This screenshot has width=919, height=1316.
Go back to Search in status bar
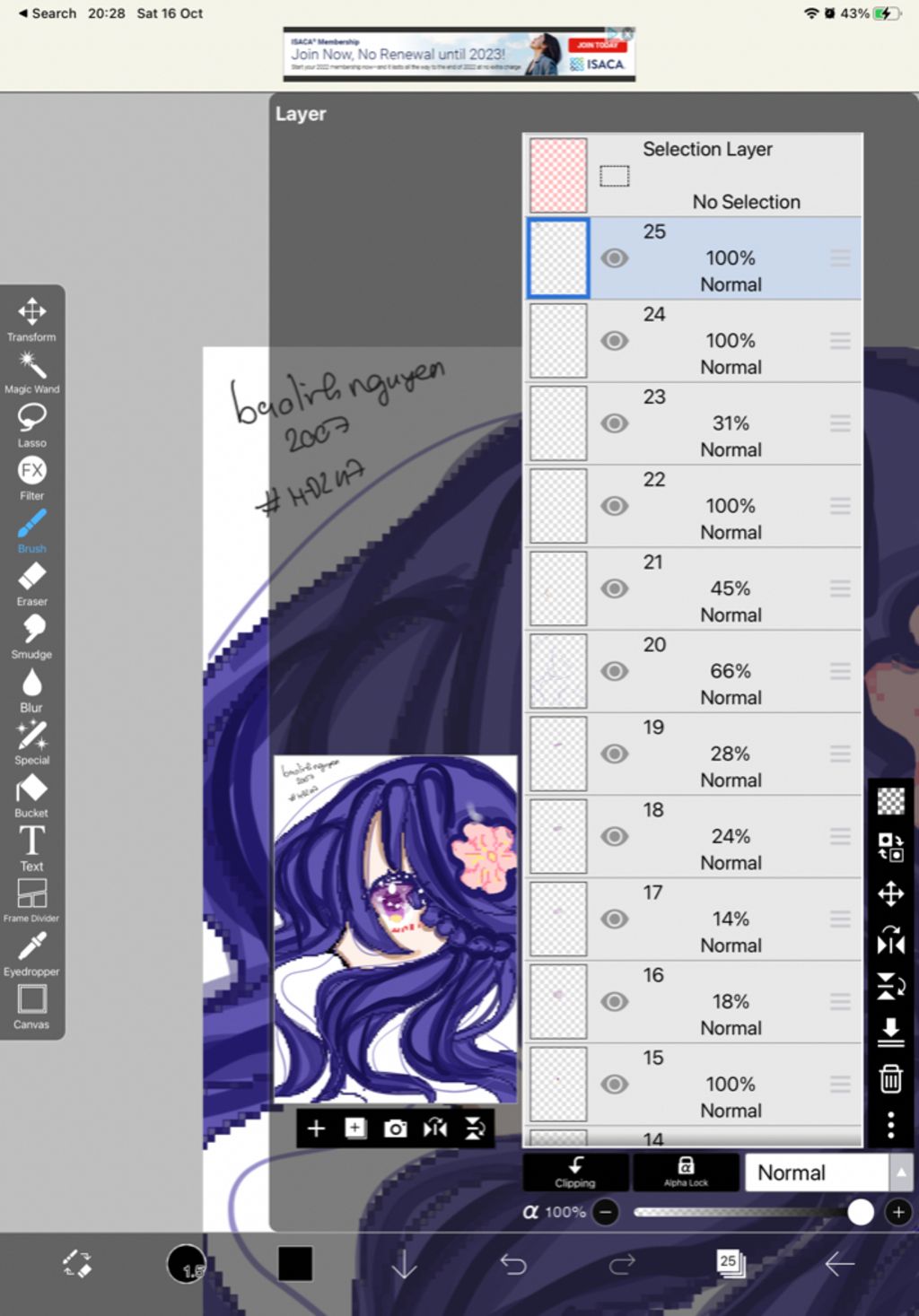coord(47,13)
